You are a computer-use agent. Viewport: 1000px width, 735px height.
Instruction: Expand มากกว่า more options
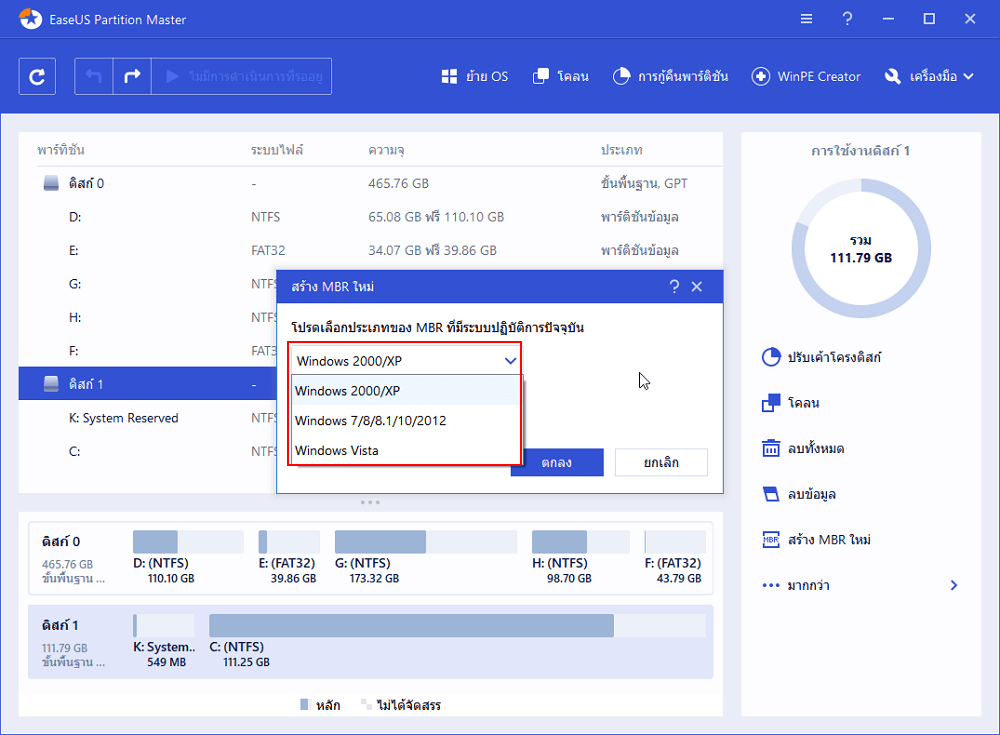pyautogui.click(x=860, y=585)
